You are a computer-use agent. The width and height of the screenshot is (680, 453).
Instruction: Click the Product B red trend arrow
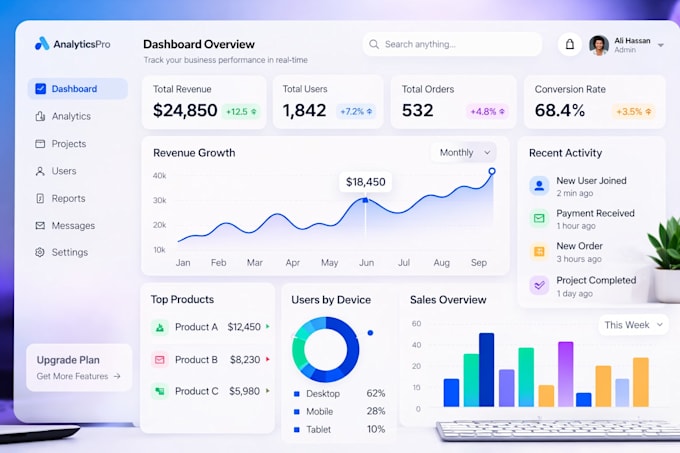click(x=268, y=359)
